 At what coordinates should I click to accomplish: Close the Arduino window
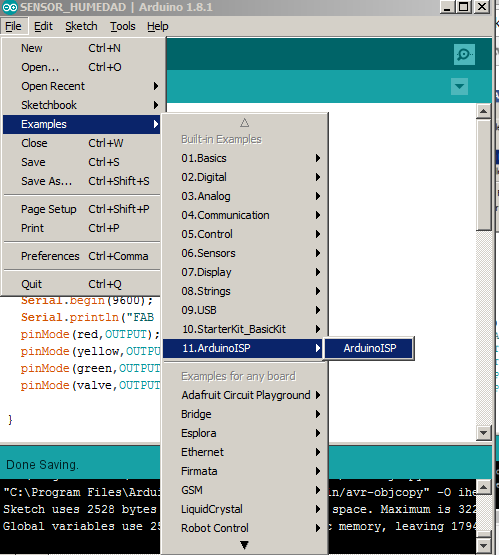point(482,7)
